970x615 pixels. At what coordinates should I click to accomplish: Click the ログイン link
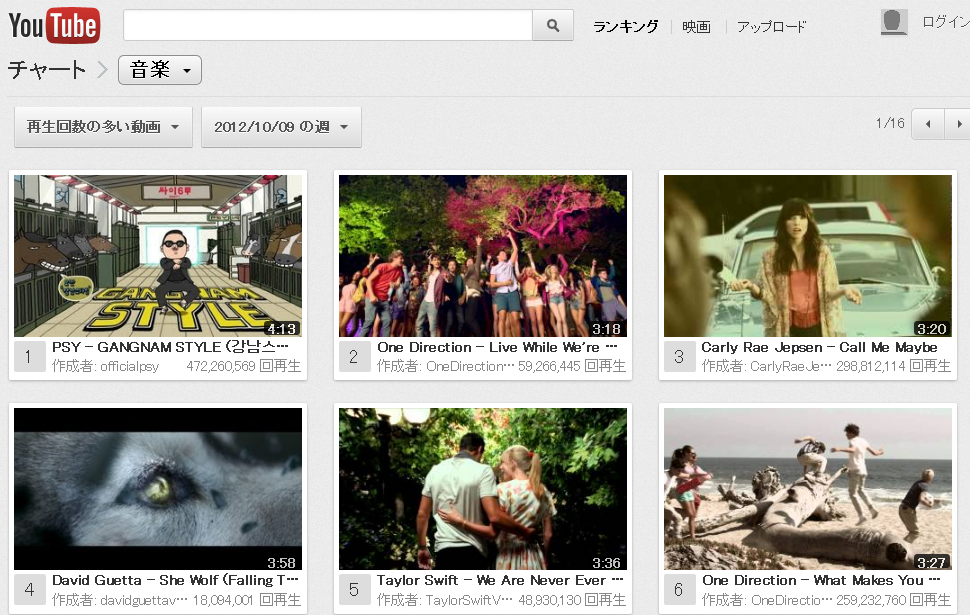tap(945, 22)
